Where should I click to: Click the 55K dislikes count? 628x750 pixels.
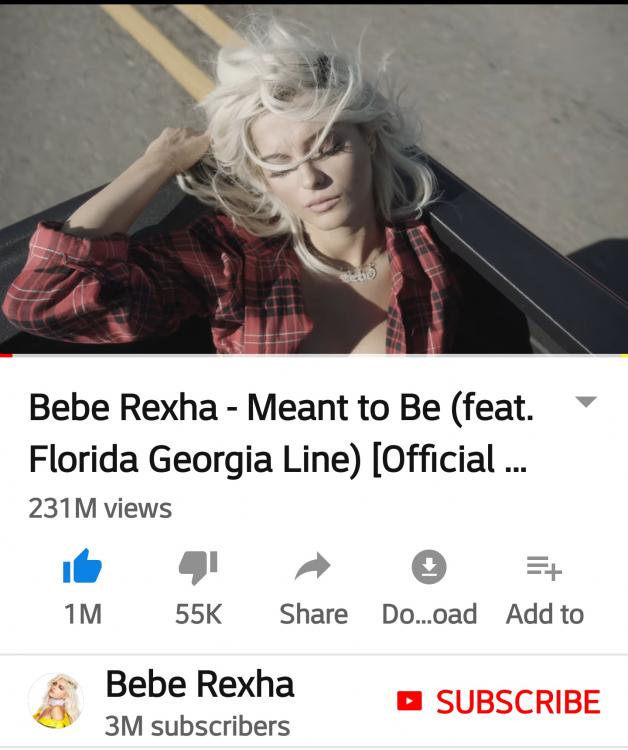(x=198, y=614)
